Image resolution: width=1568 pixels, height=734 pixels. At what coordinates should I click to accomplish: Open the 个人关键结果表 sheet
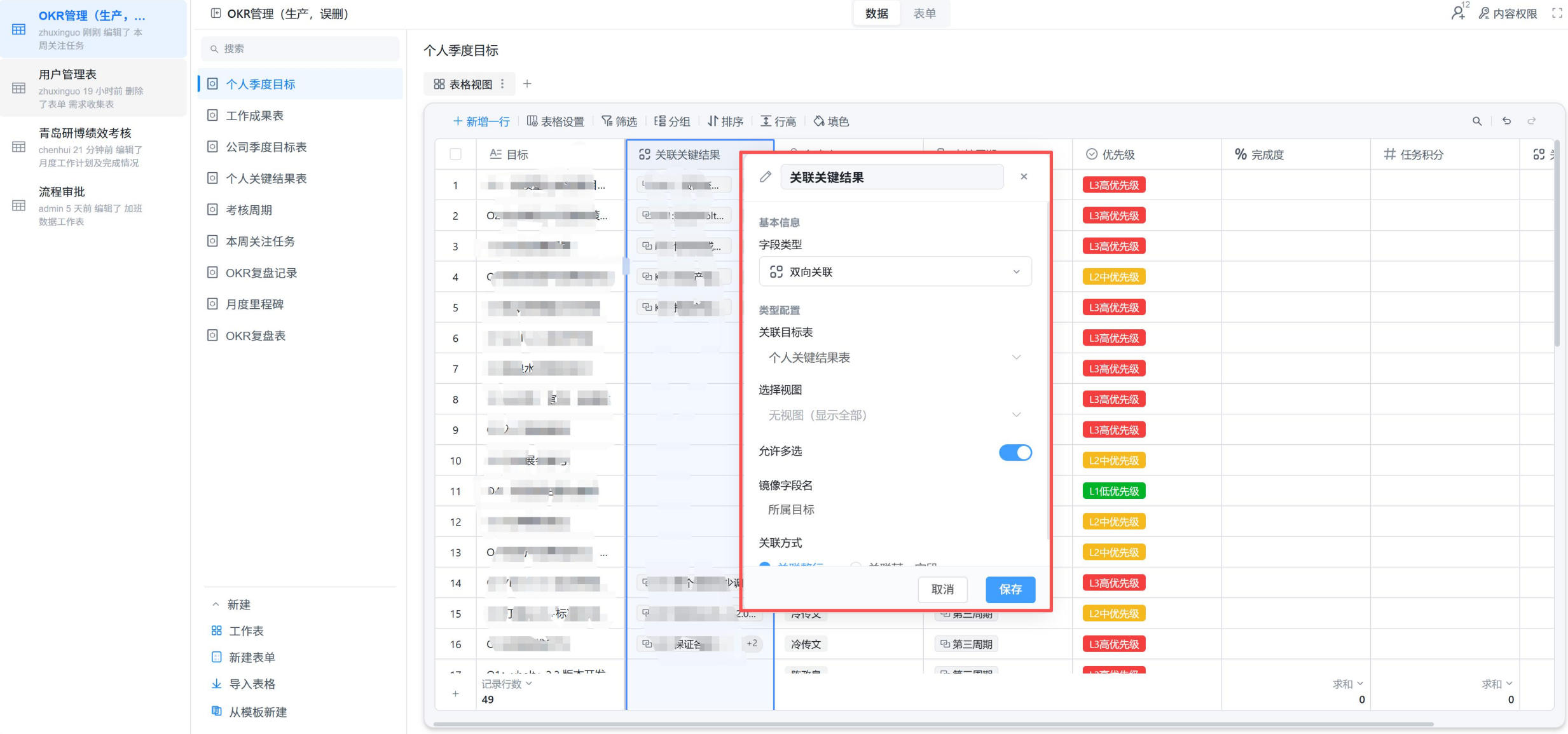click(x=300, y=179)
